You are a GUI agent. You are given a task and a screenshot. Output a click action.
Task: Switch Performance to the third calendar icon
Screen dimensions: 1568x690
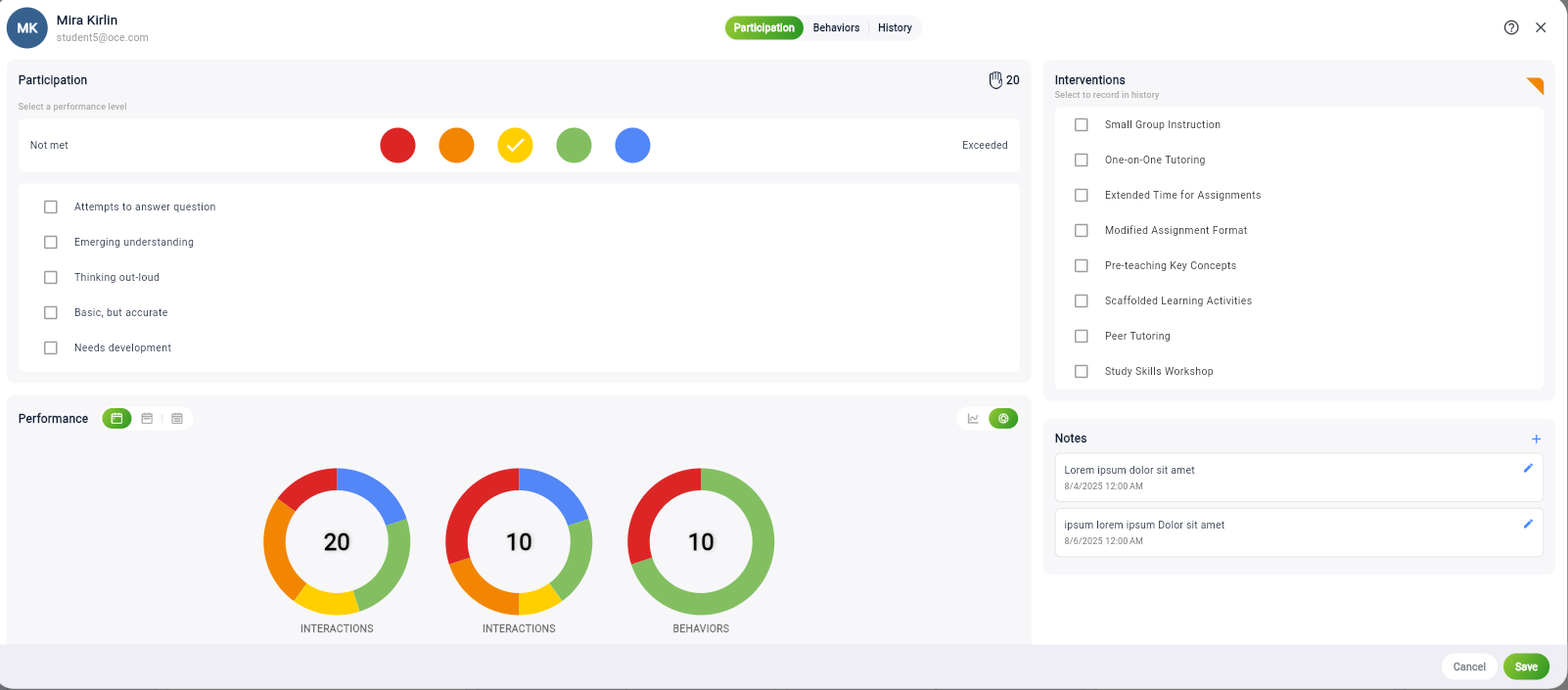[177, 419]
